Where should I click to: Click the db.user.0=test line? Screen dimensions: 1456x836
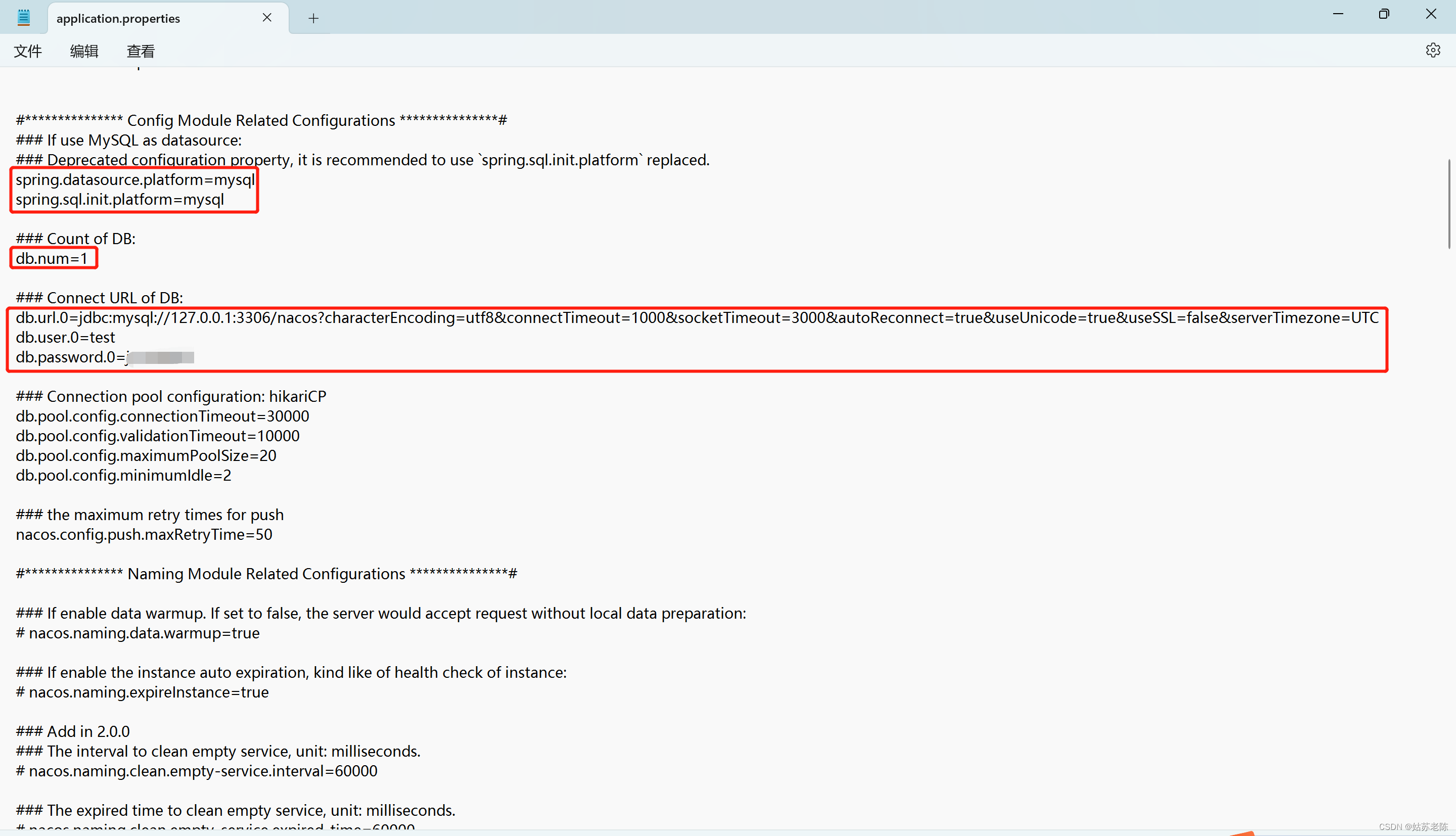65,337
